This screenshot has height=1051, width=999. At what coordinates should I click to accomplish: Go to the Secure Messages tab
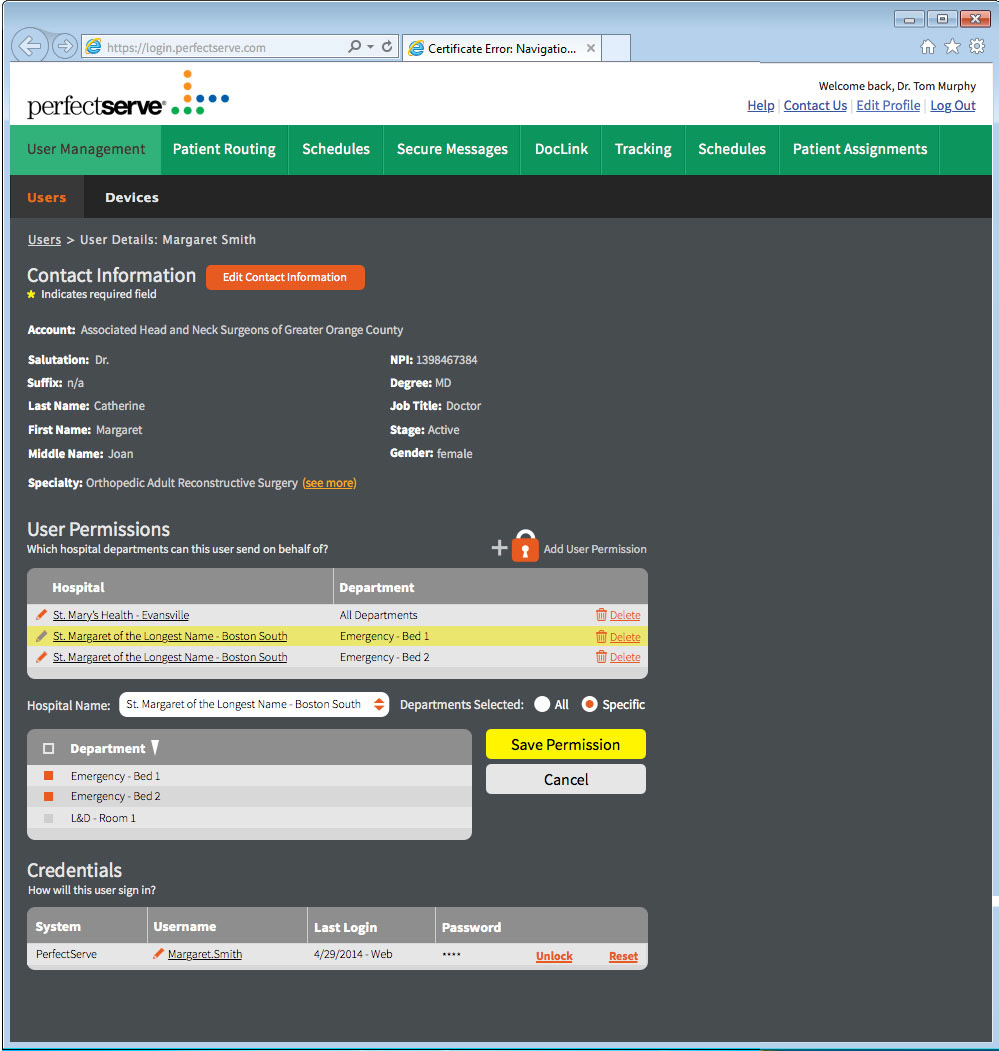[x=452, y=149]
